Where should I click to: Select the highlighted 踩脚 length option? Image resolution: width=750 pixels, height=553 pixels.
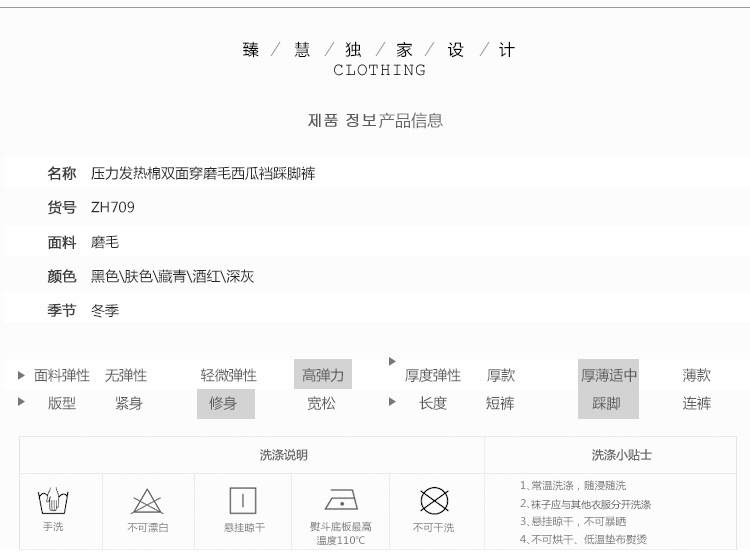(608, 403)
